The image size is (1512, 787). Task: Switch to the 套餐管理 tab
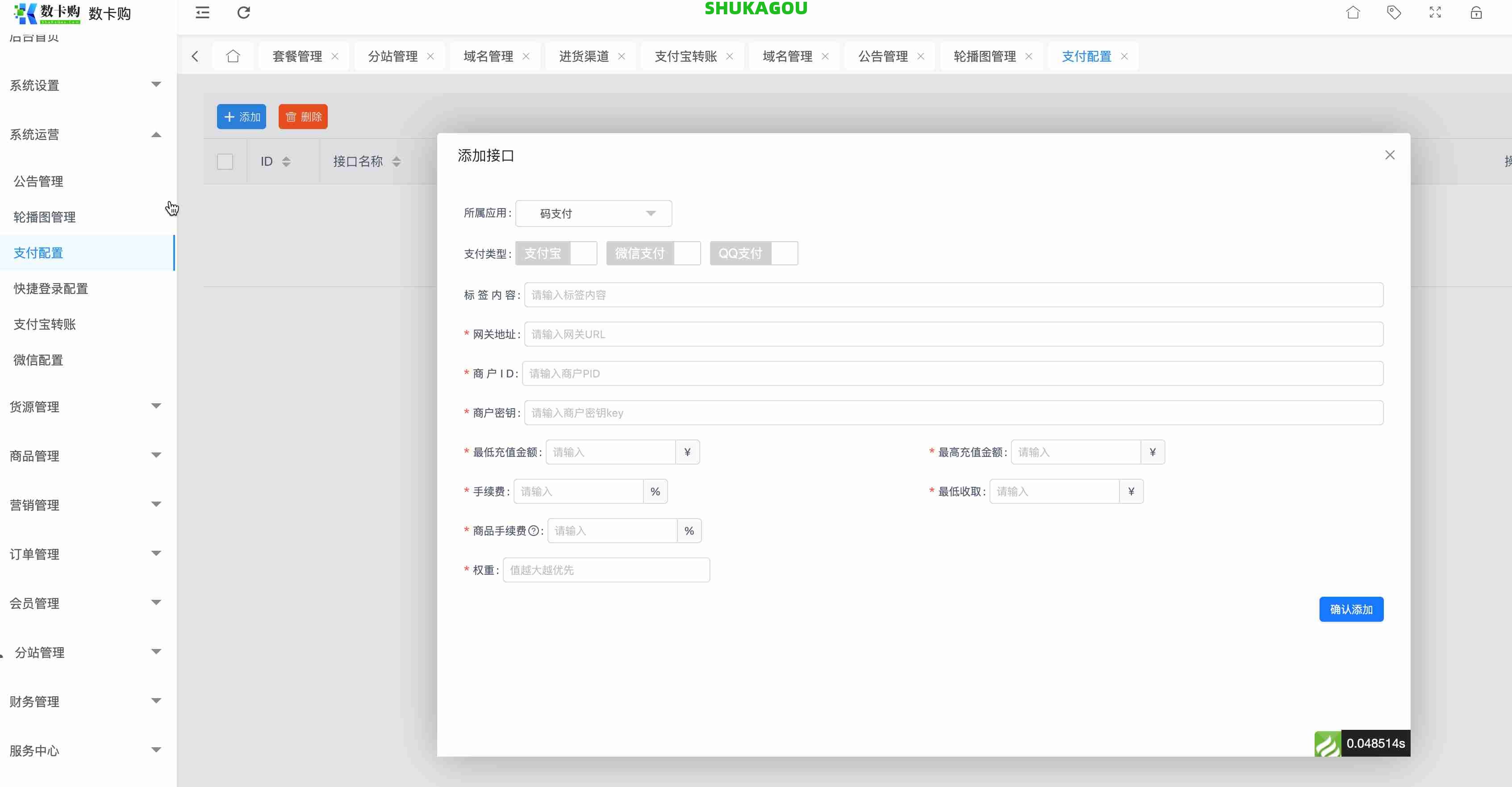(297, 56)
